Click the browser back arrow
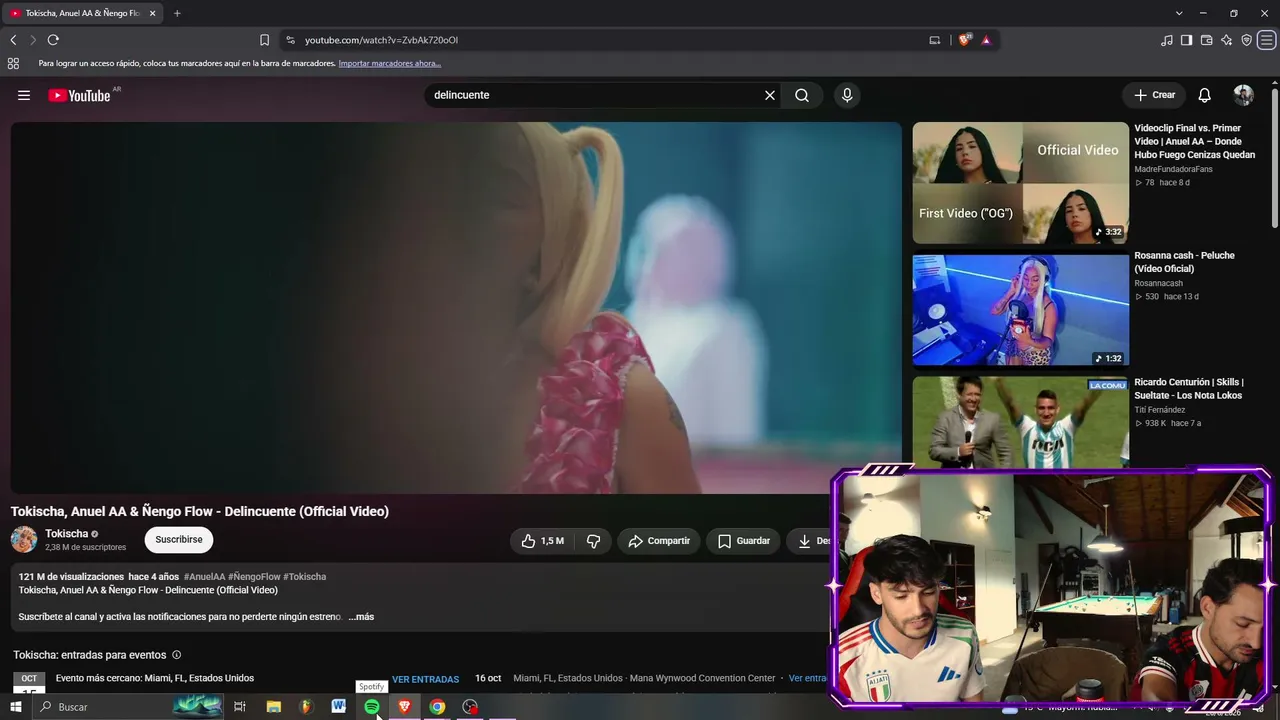1280x720 pixels. 13,40
